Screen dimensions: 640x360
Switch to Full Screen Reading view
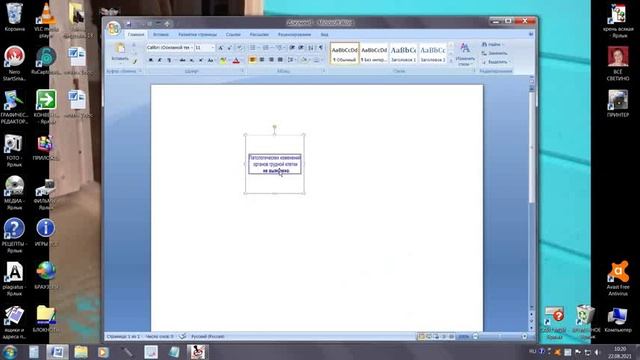pyautogui.click(x=429, y=336)
